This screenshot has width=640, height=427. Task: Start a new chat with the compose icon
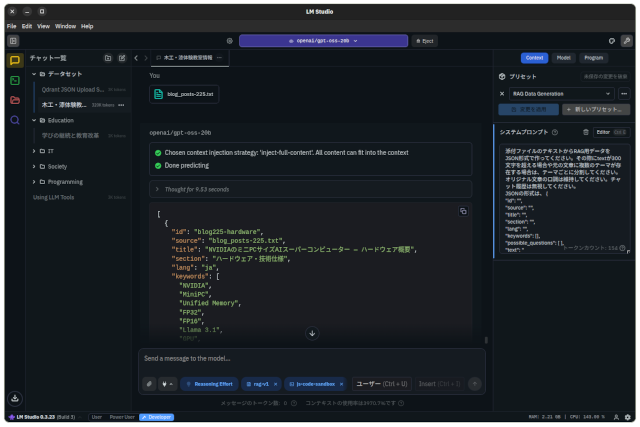122,58
